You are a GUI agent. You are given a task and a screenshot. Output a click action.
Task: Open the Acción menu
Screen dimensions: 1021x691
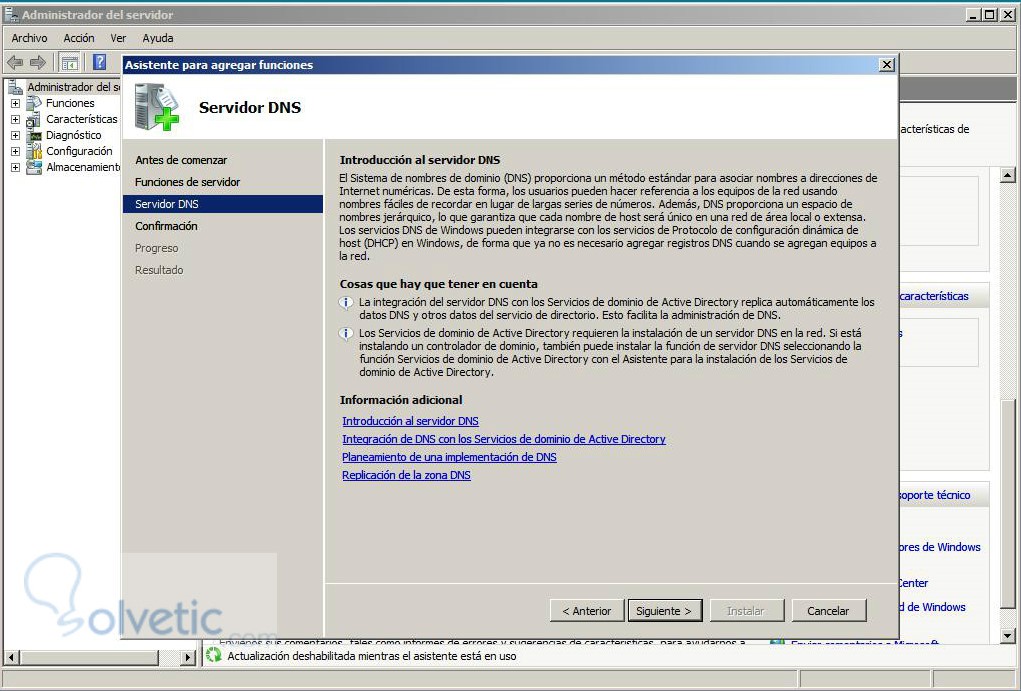[79, 38]
